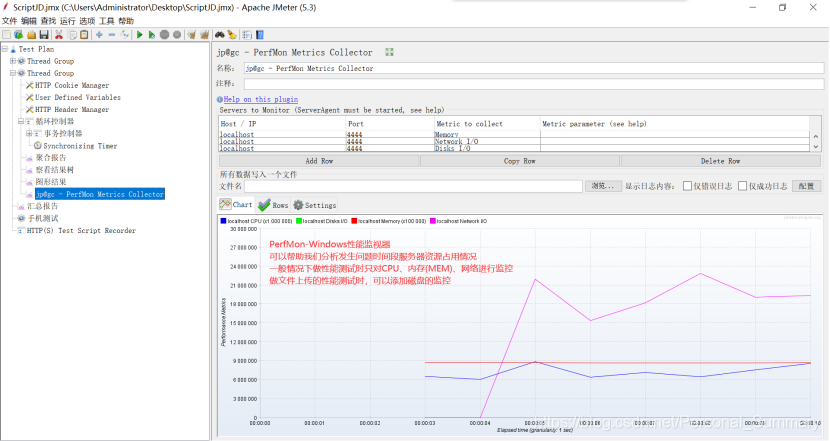The image size is (830, 441).
Task: Select the Network I/O metric cell
Action: coord(487,141)
